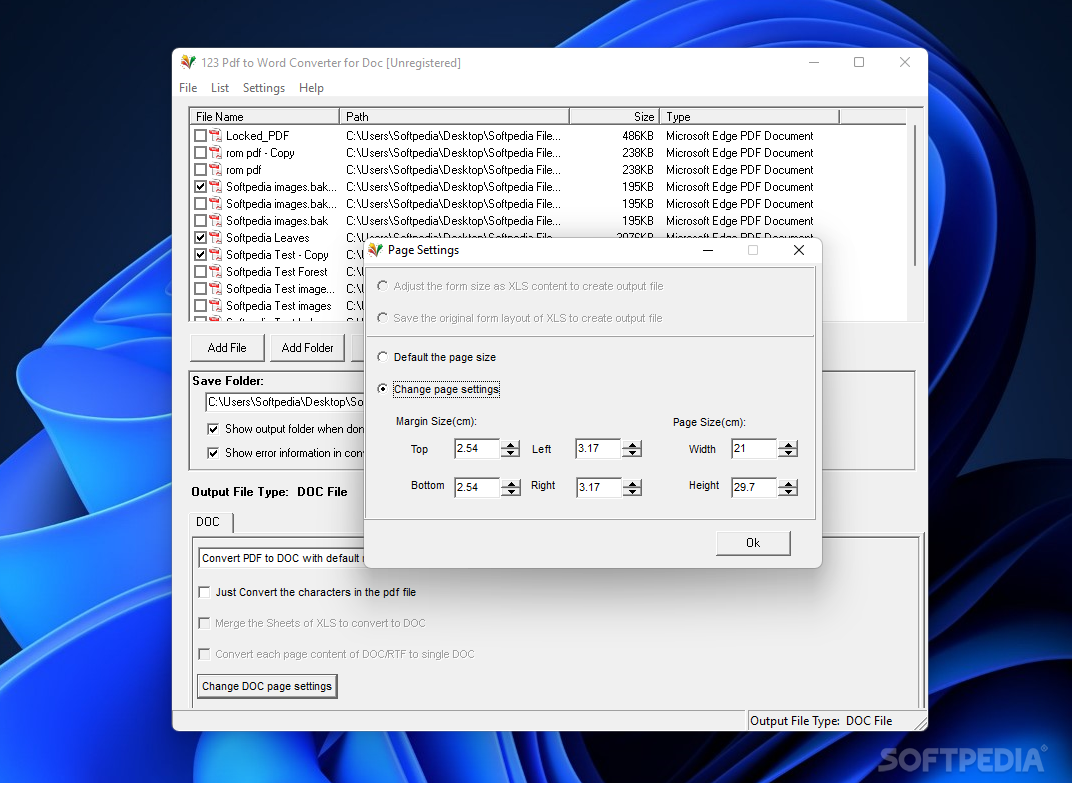Select Default the page size radio button

tap(382, 357)
